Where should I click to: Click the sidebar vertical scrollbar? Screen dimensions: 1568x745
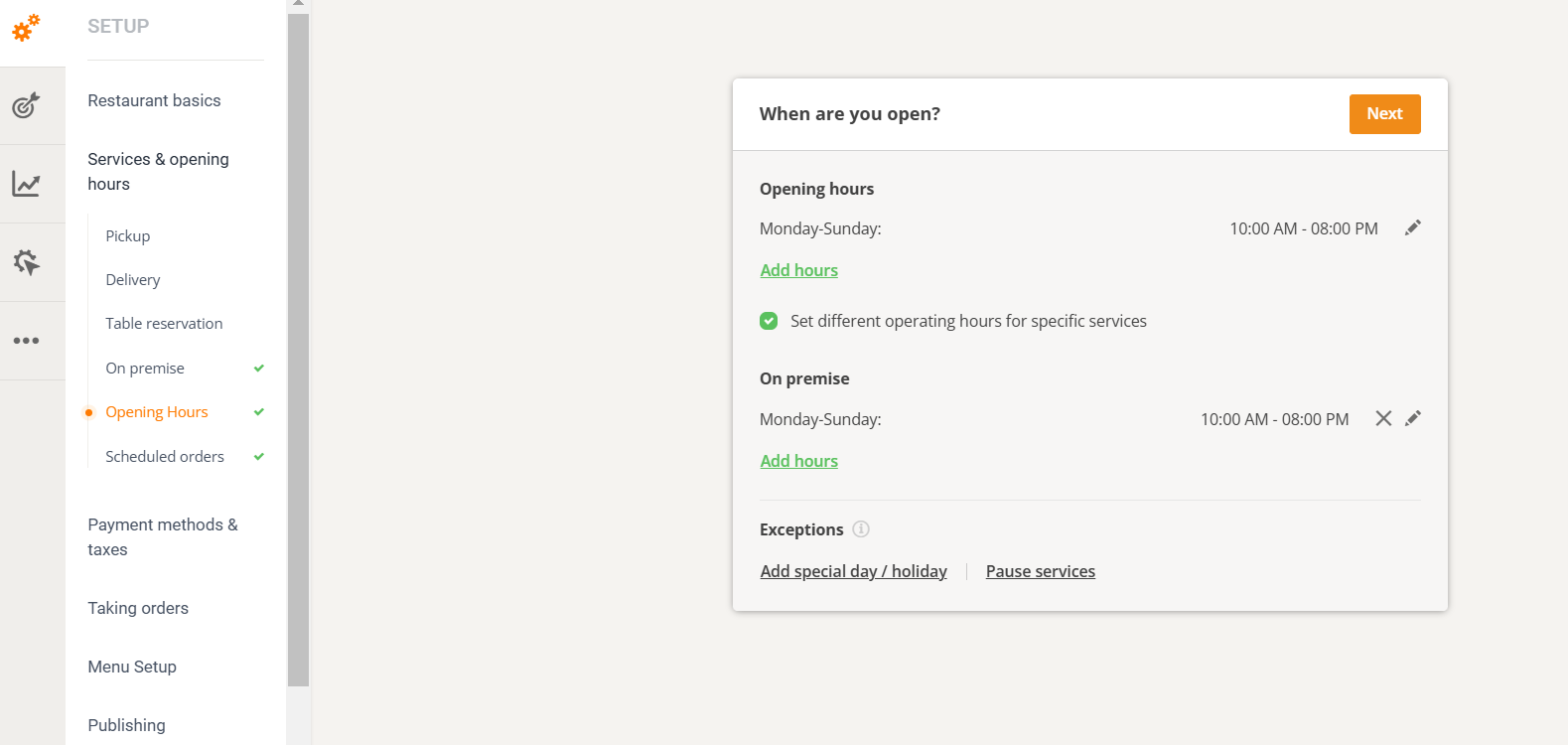coord(298,348)
